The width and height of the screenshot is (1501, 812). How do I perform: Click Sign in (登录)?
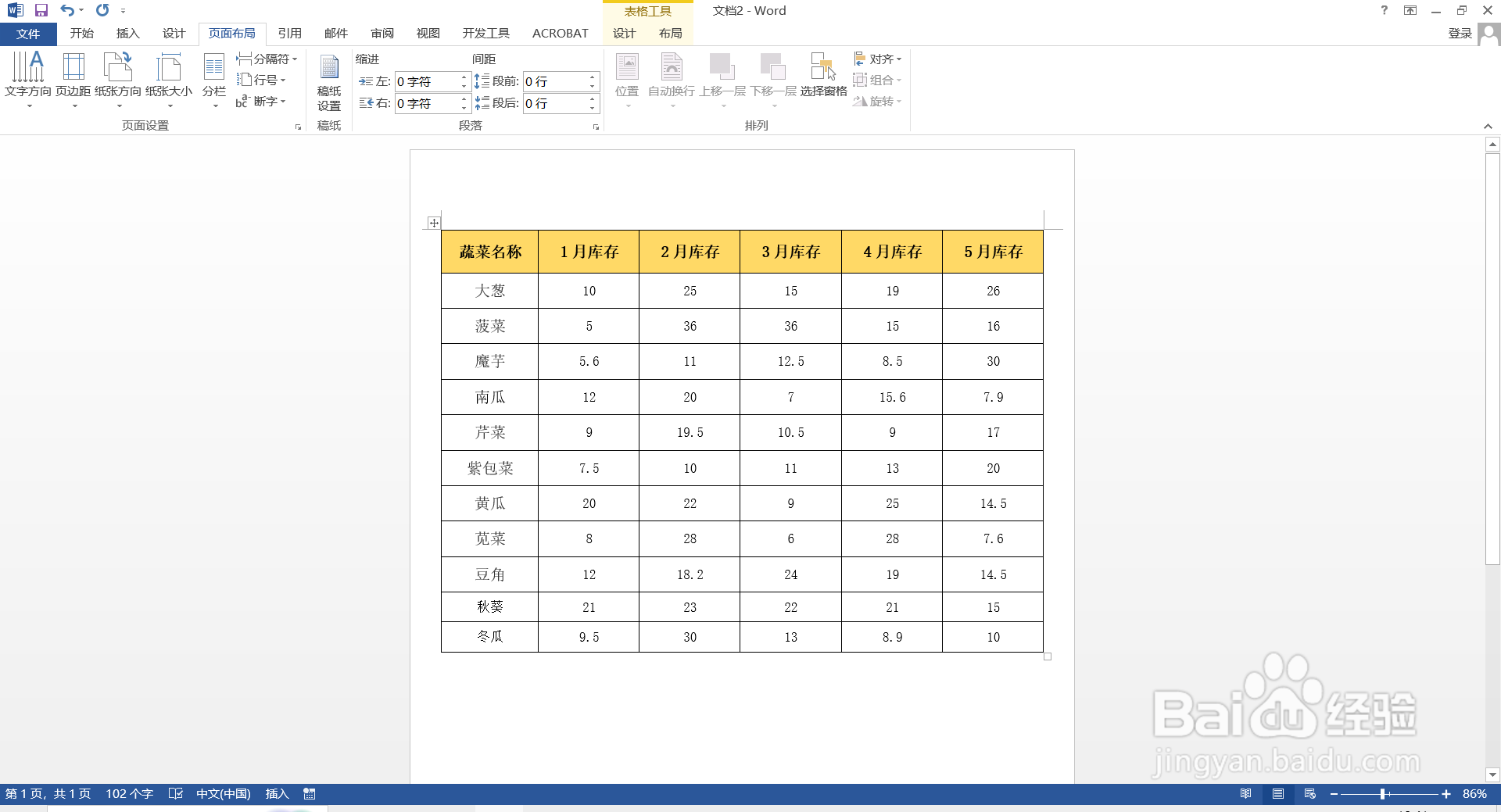click(x=1460, y=34)
